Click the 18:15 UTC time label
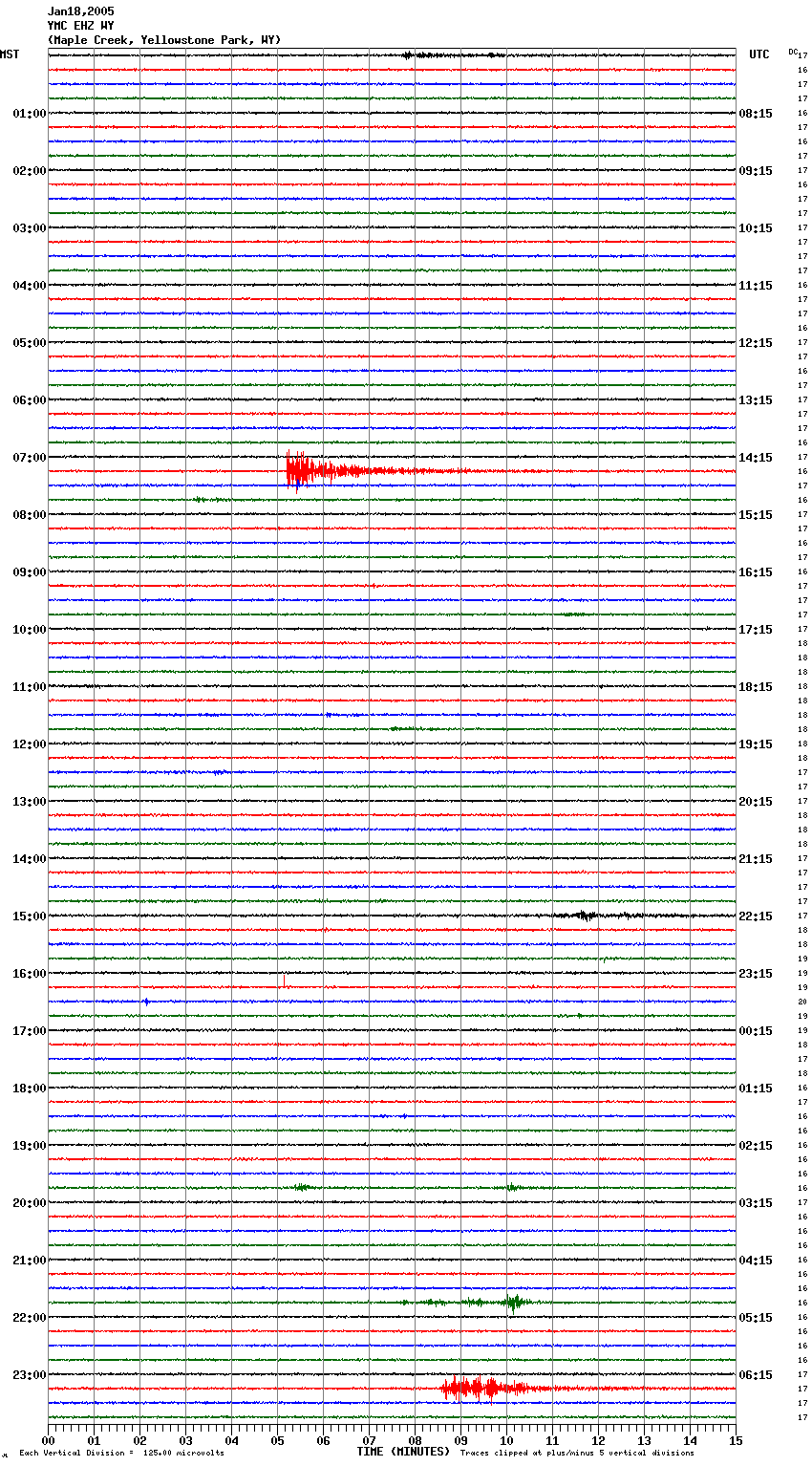Viewport: 812px width, 1466px height. 756,687
